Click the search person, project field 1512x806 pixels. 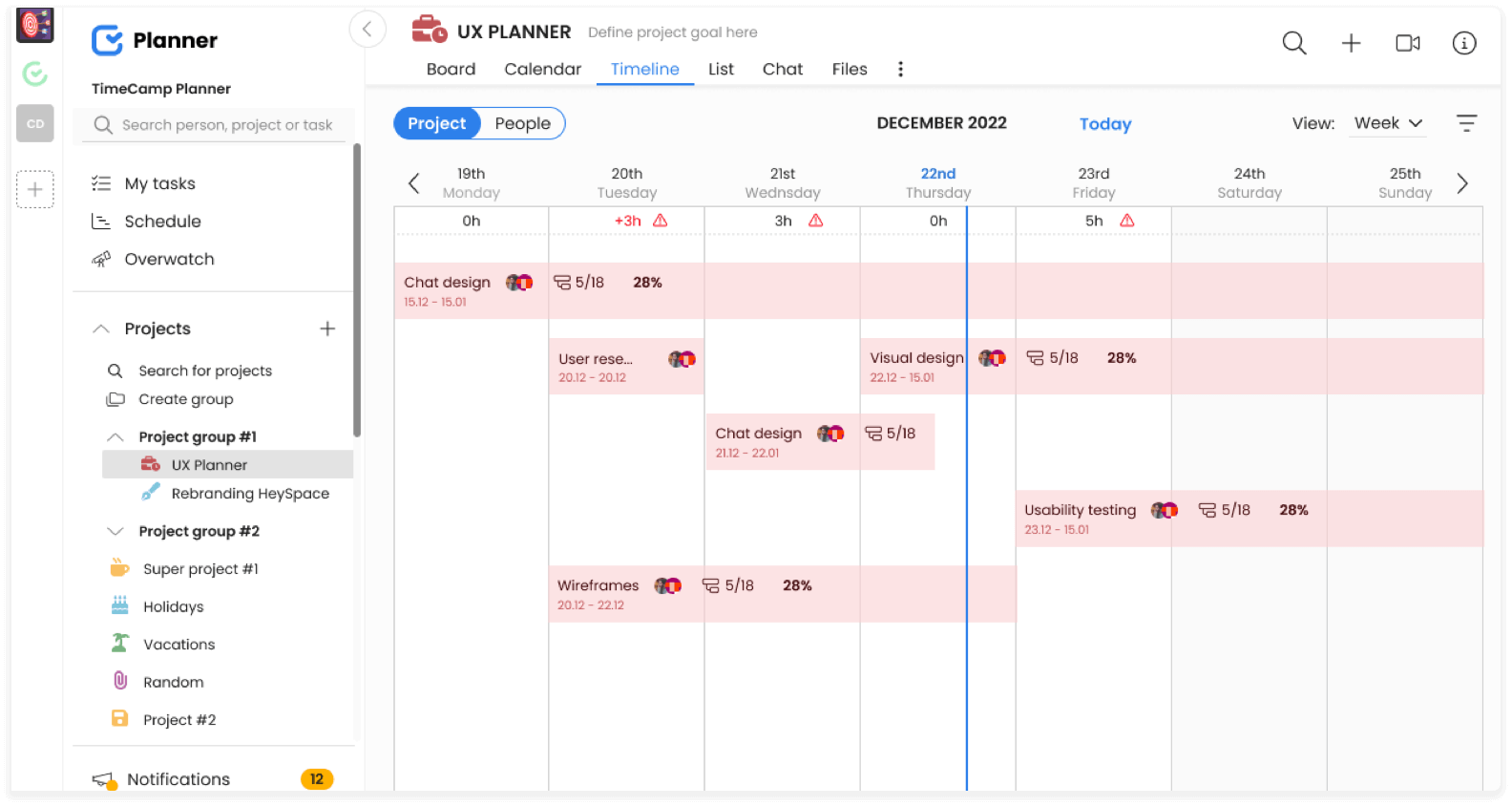tap(226, 125)
